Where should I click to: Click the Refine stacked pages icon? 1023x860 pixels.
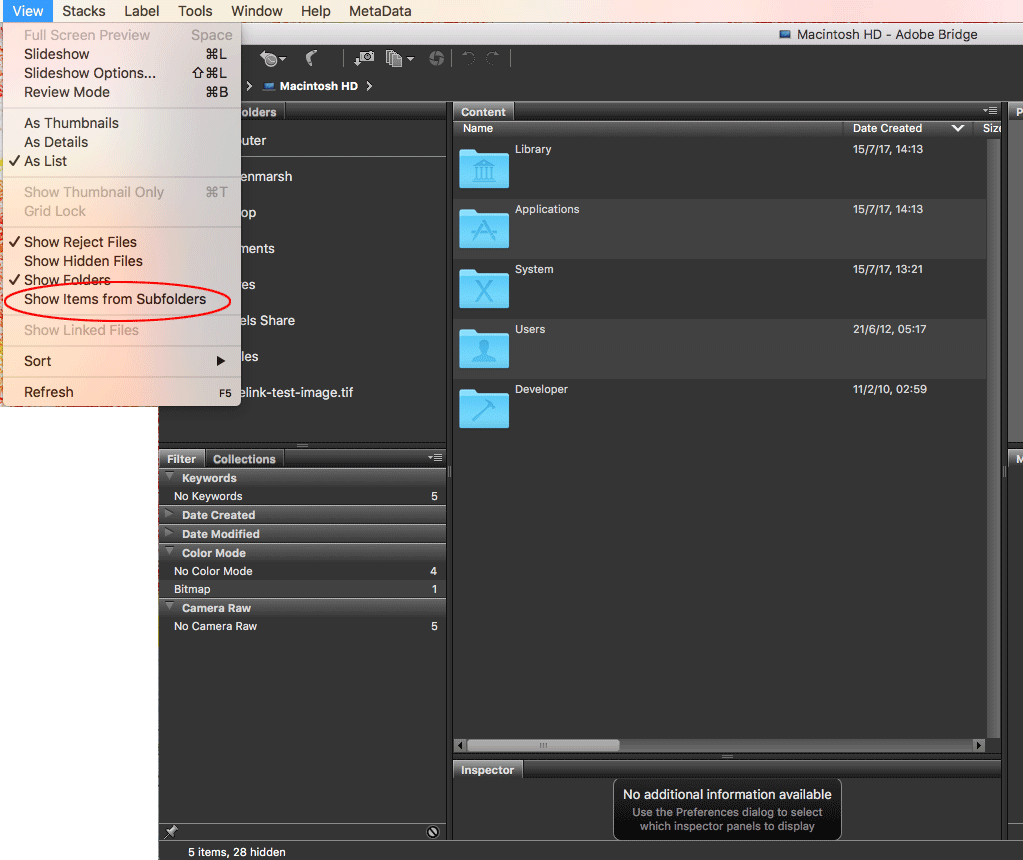pos(393,59)
